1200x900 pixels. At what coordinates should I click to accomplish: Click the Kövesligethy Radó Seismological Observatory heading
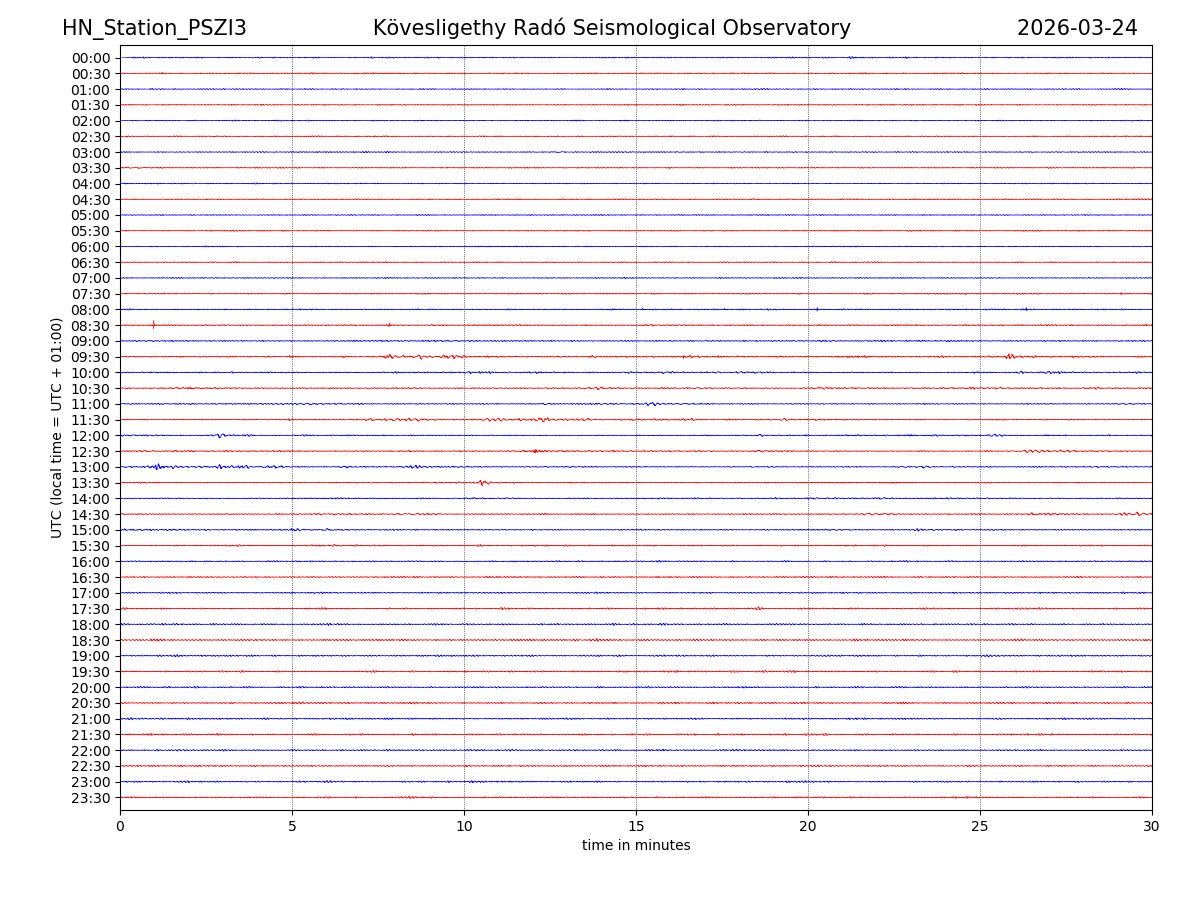(611, 28)
